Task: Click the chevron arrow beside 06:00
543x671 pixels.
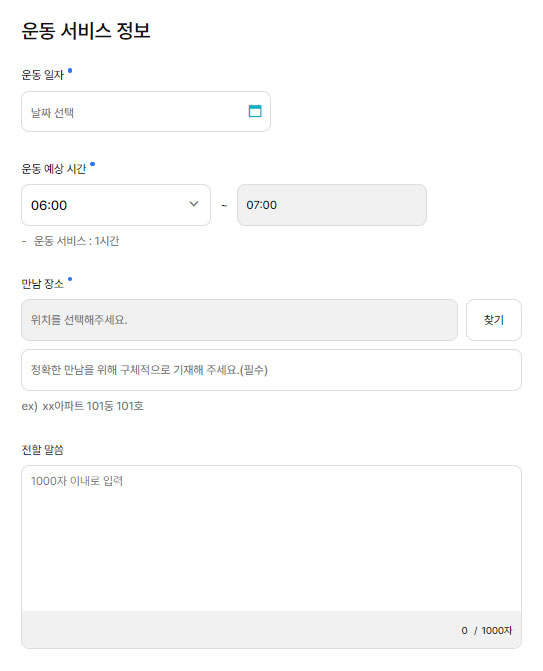Action: pos(194,204)
